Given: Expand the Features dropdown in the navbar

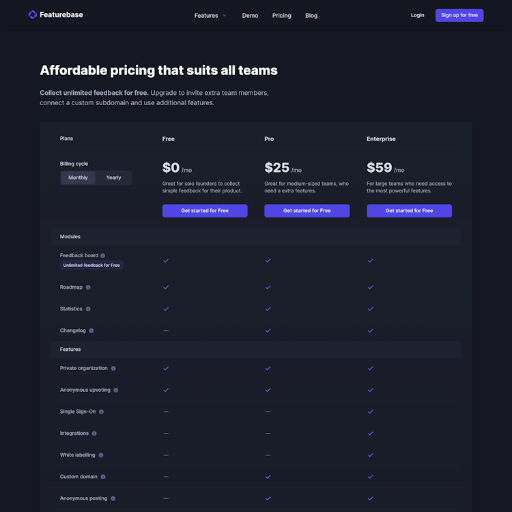Looking at the screenshot, I should [210, 16].
